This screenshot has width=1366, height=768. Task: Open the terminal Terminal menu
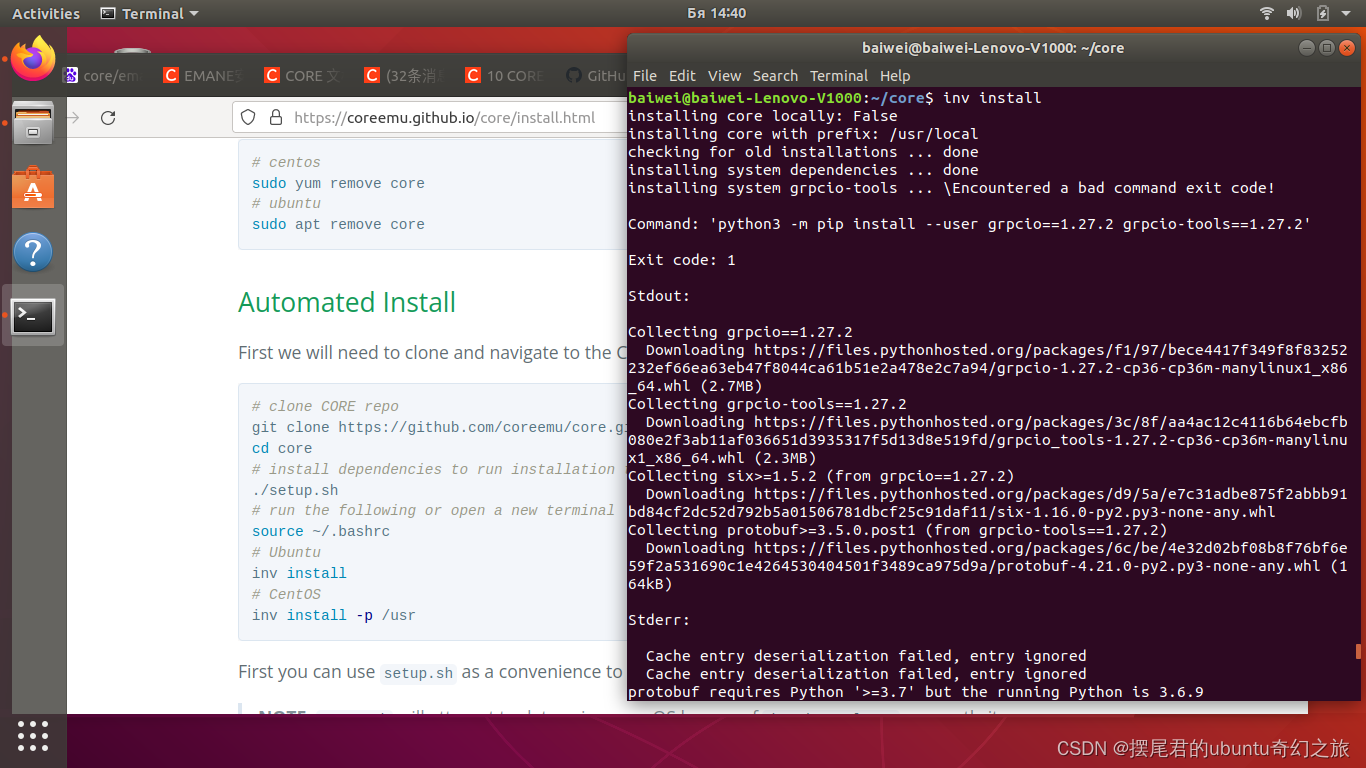coord(839,75)
